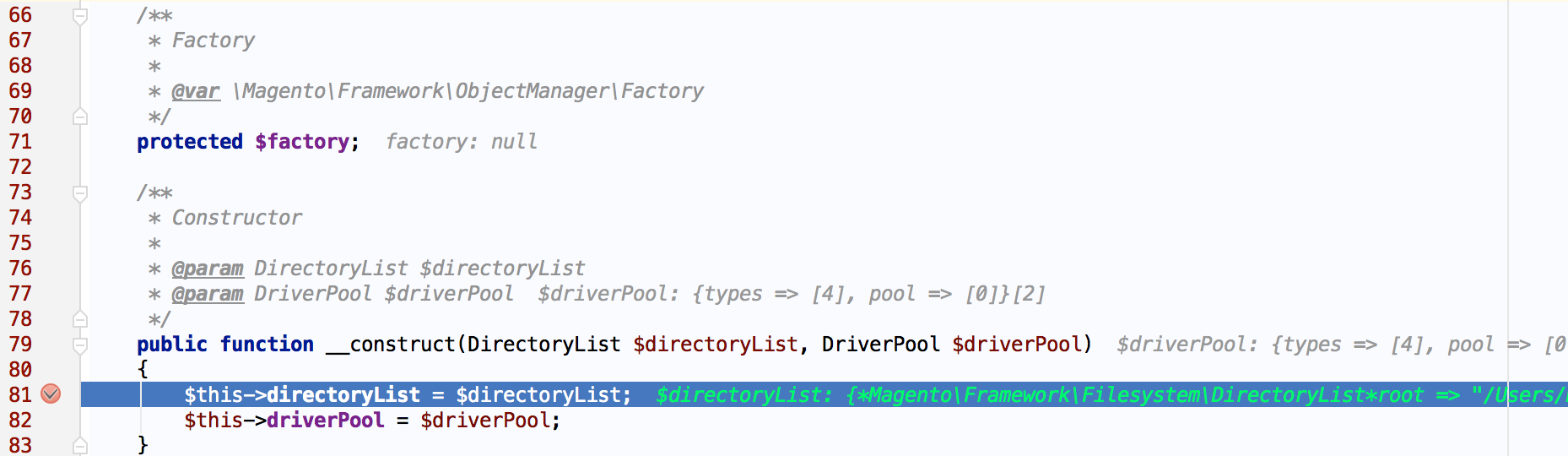This screenshot has height=456, width=1568.
Task: Click the inline hint 'factory: null'
Action: click(x=462, y=142)
